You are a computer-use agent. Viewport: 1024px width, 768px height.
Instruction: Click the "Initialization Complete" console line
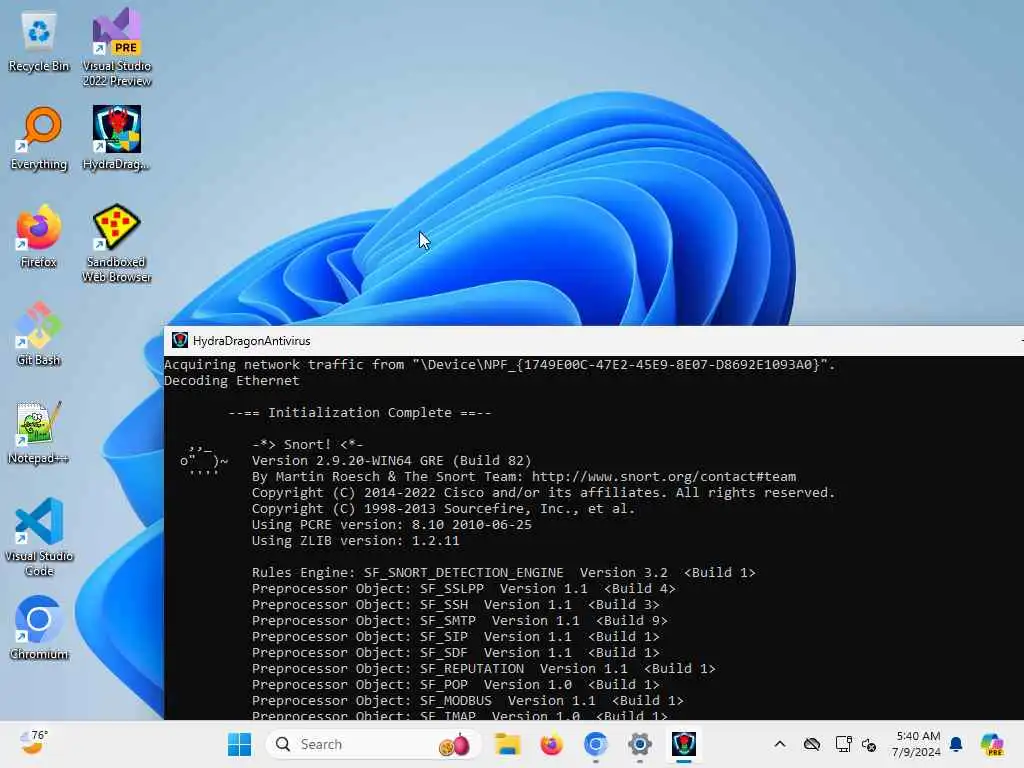(x=360, y=413)
